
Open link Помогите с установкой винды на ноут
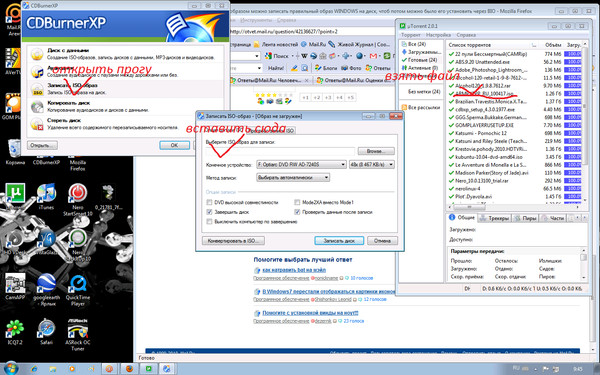click(310, 313)
